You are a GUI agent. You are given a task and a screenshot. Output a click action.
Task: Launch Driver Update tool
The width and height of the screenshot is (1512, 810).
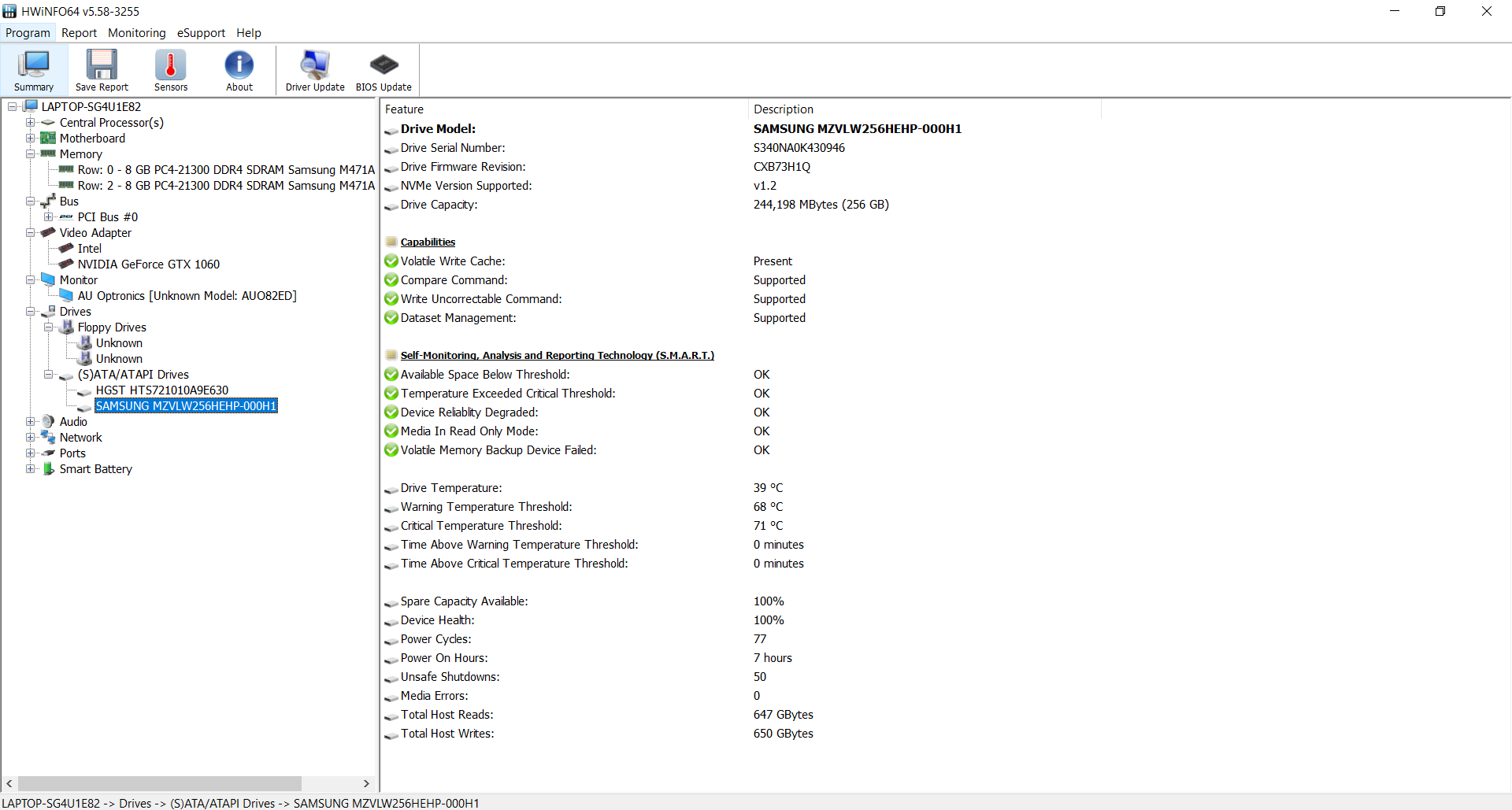[315, 70]
